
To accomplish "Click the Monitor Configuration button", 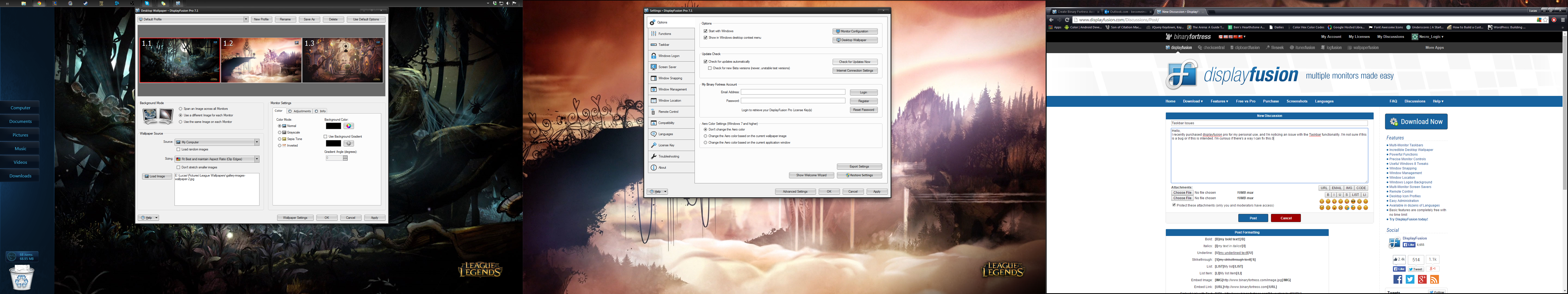I will coord(855,32).
